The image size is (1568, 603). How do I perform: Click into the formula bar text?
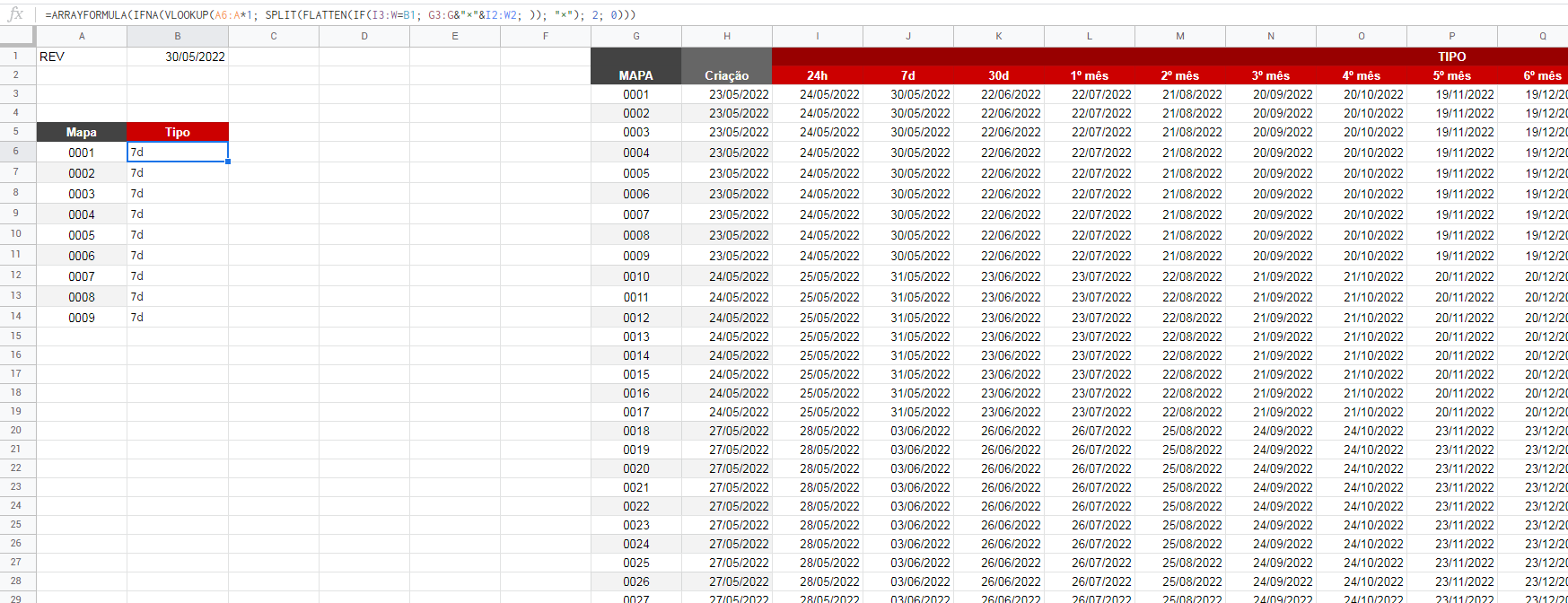pos(340,15)
